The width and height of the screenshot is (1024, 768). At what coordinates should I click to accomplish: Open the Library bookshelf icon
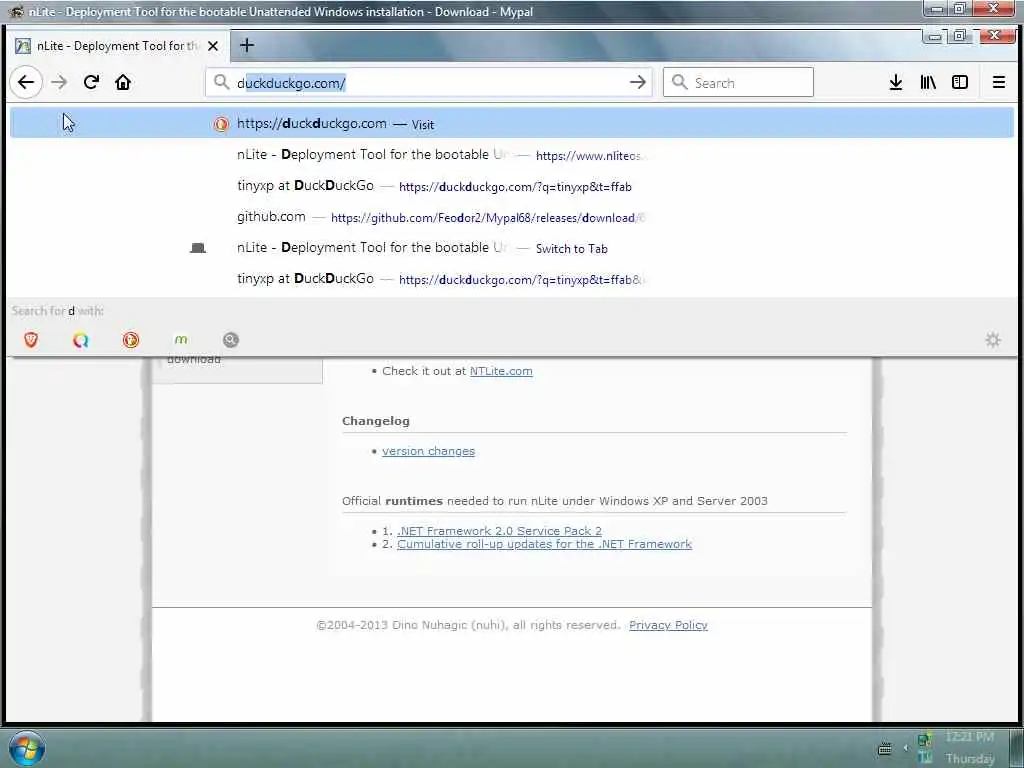click(x=928, y=82)
